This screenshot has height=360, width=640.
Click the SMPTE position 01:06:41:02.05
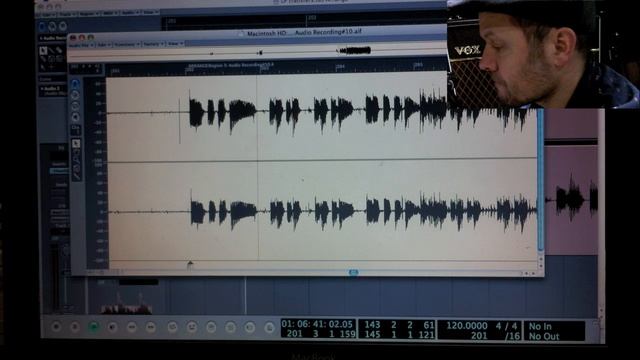[317, 324]
